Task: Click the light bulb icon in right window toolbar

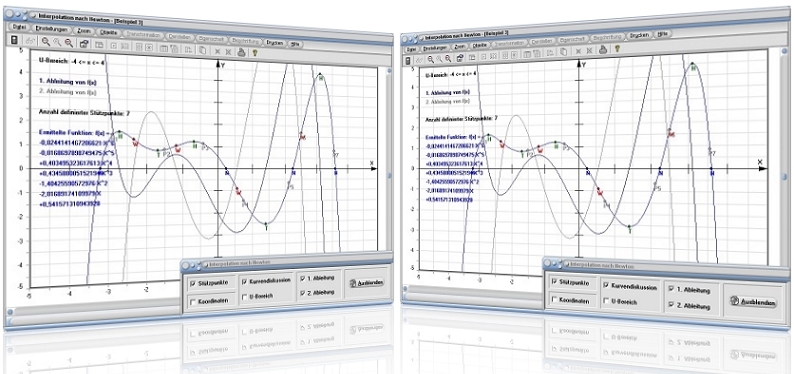Action: coord(617,49)
